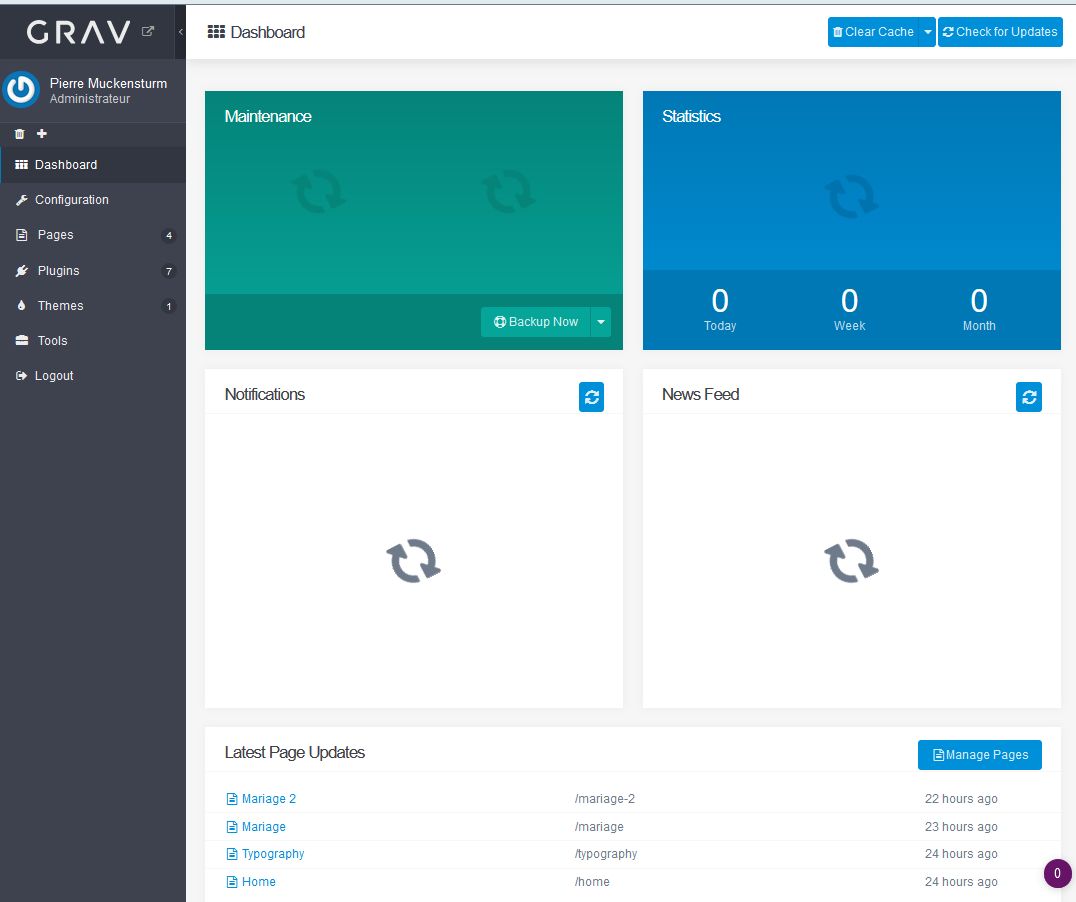Click the Backup Now button
1076x902 pixels.
pyautogui.click(x=536, y=322)
